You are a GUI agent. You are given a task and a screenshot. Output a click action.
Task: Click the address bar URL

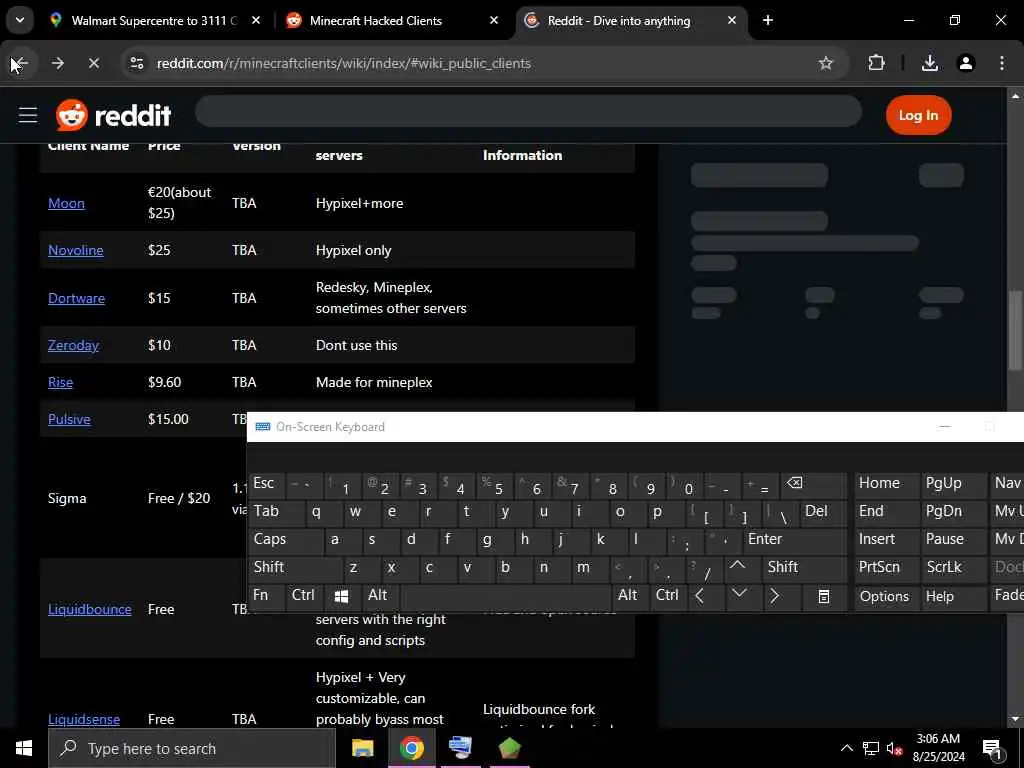pyautogui.click(x=344, y=63)
